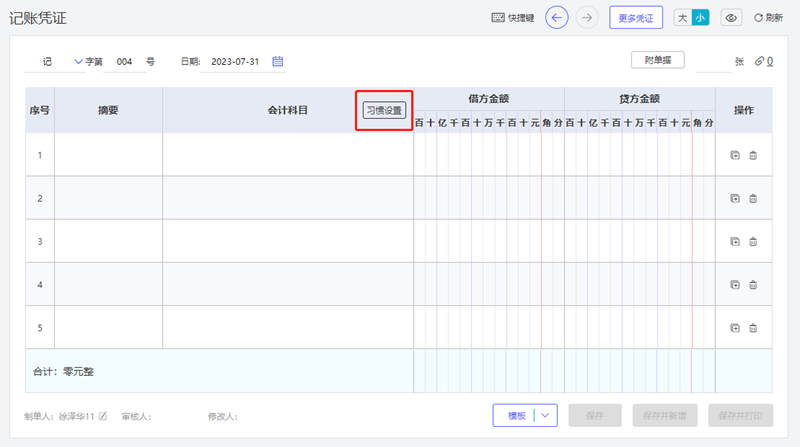Click the 序号 column header
This screenshot has height=447, width=800.
[40, 110]
